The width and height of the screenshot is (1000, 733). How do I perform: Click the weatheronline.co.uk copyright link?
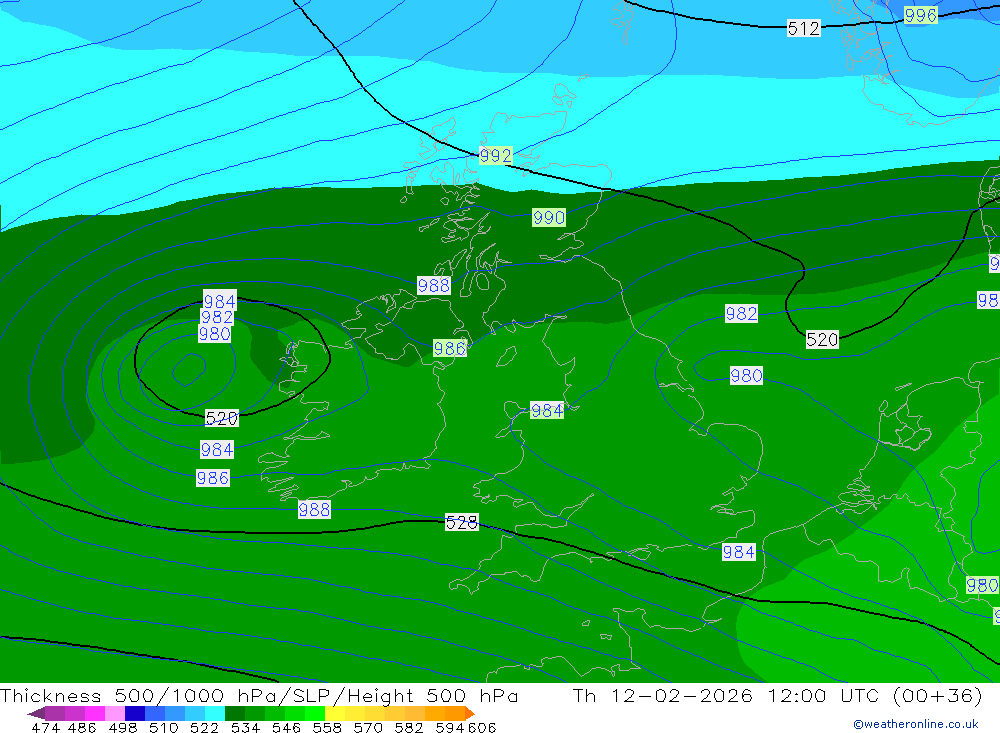pyautogui.click(x=916, y=724)
